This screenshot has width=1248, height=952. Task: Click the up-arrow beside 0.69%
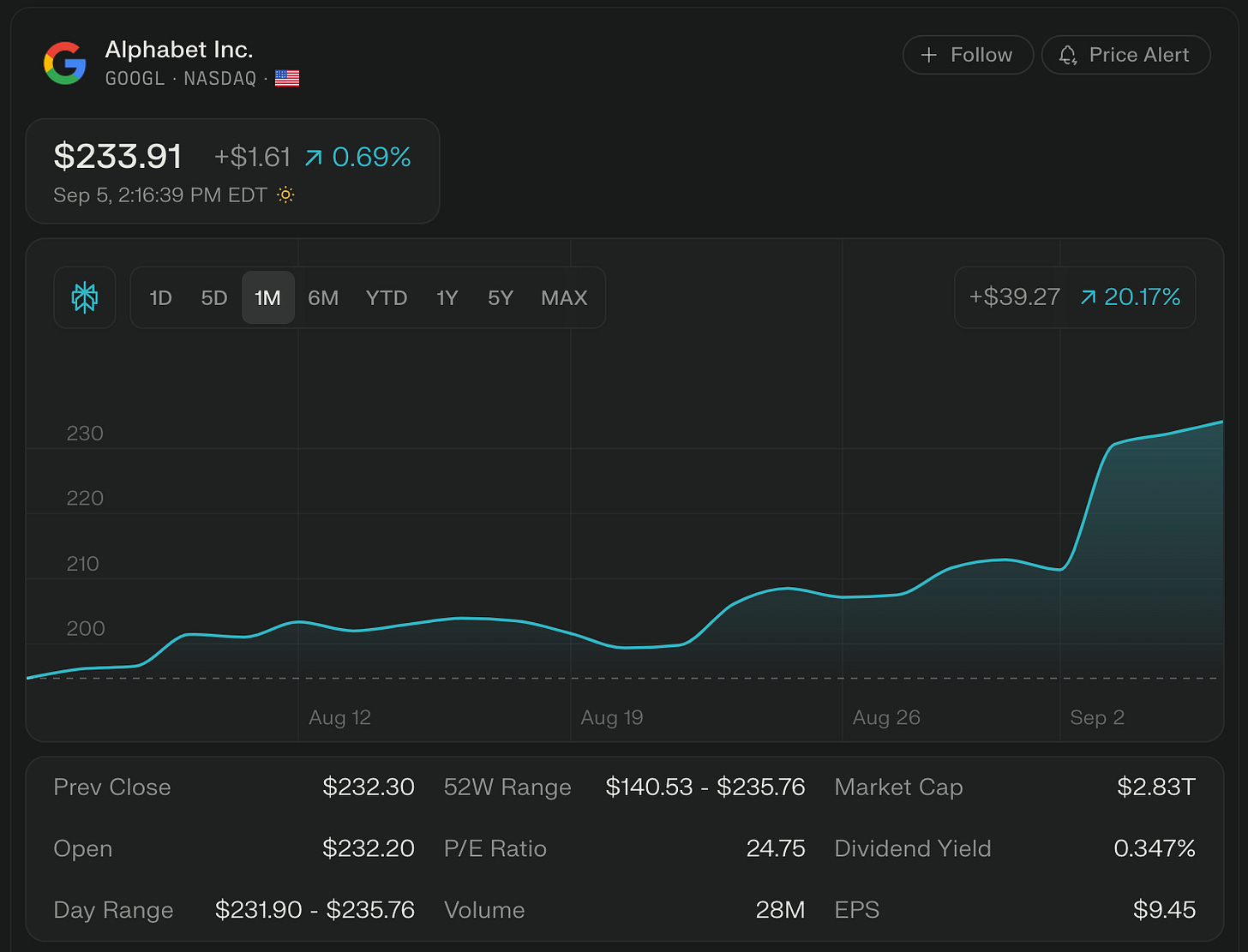(314, 157)
